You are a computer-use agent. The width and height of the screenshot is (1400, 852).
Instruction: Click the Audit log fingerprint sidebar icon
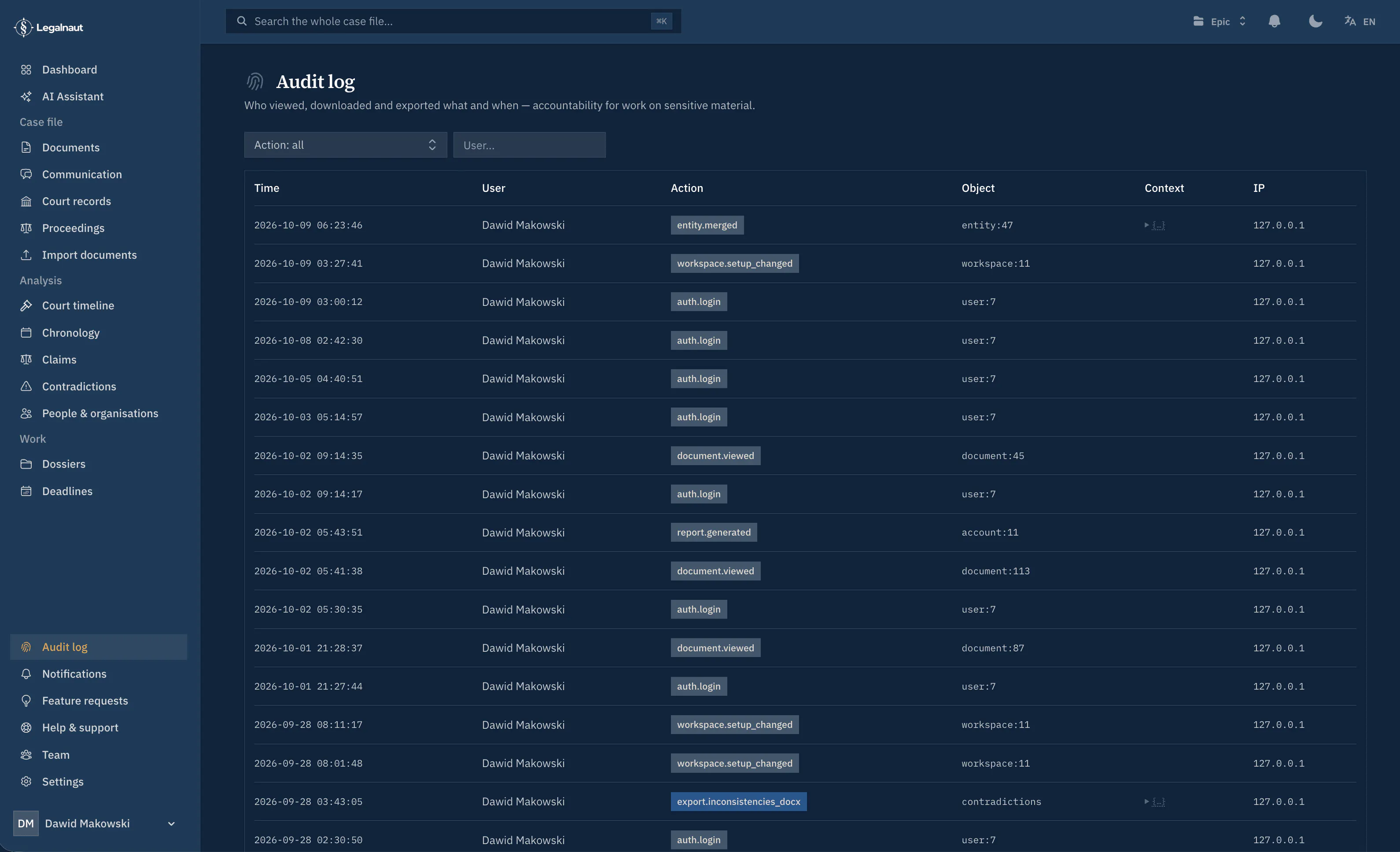[x=26, y=647]
